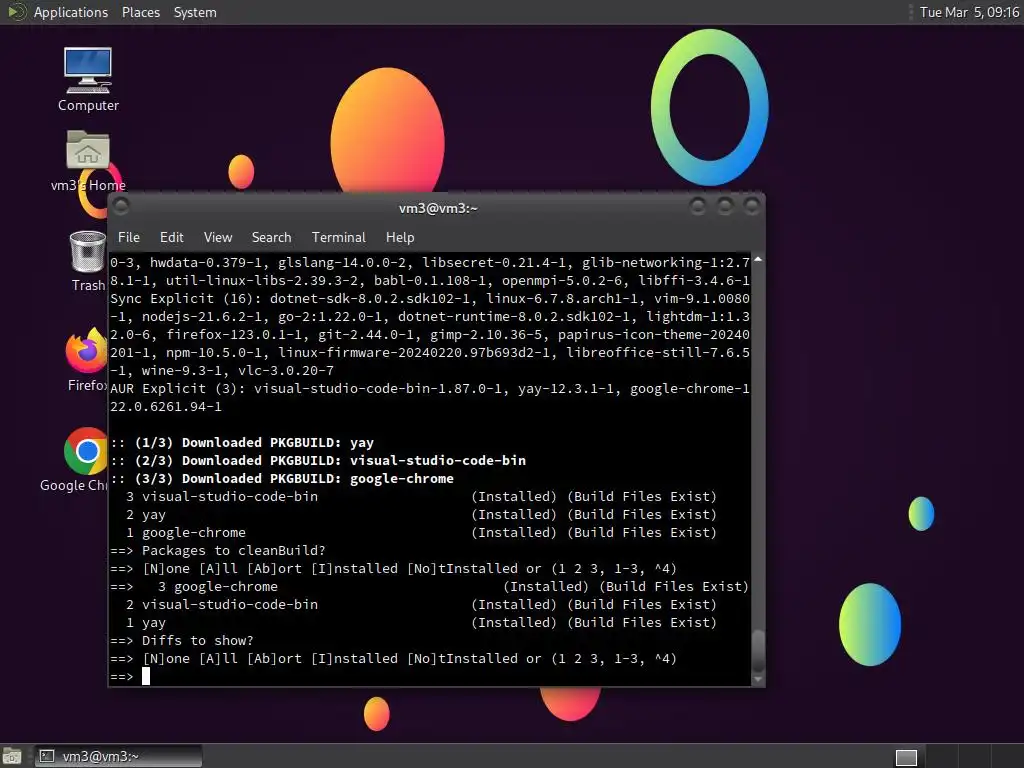The width and height of the screenshot is (1024, 768).
Task: Open the System menu
Action: click(x=195, y=12)
